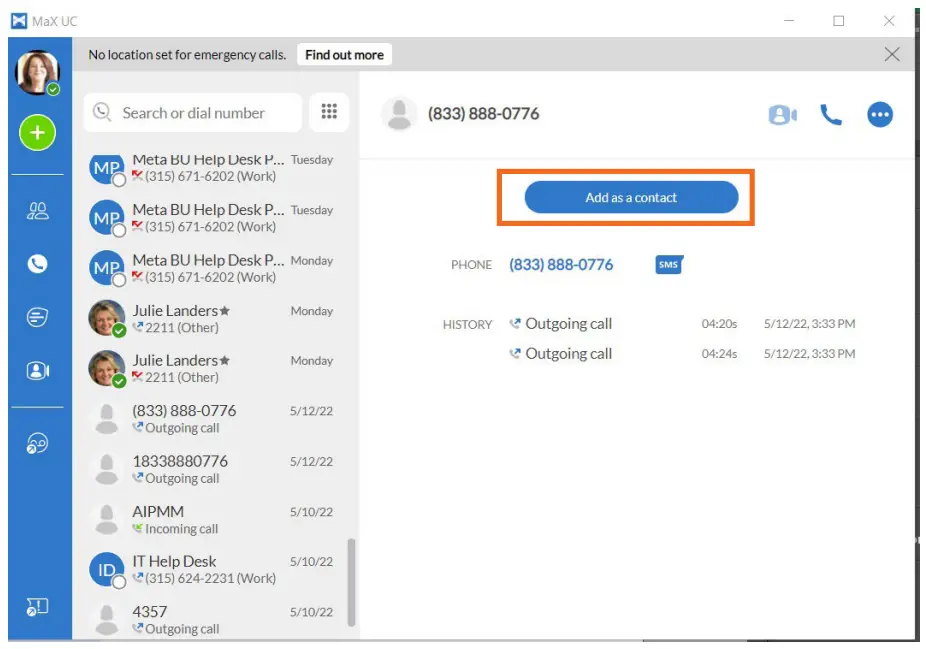
Task: Click your profile avatar
Action: 38,70
